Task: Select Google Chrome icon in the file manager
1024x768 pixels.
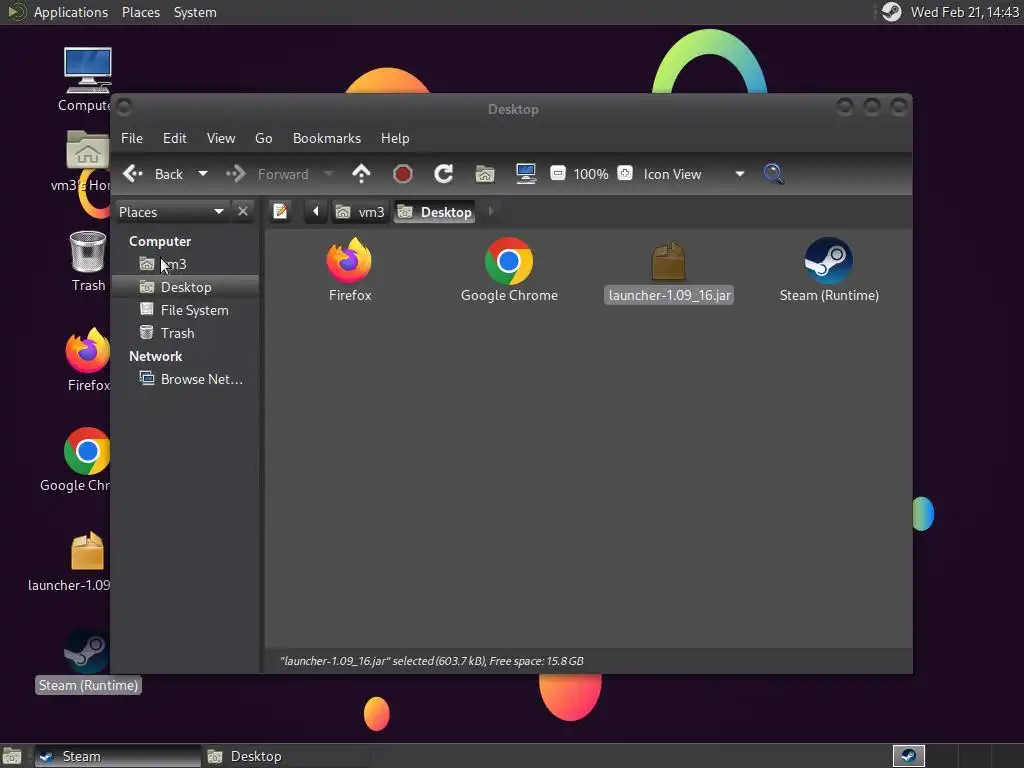Action: [509, 270]
